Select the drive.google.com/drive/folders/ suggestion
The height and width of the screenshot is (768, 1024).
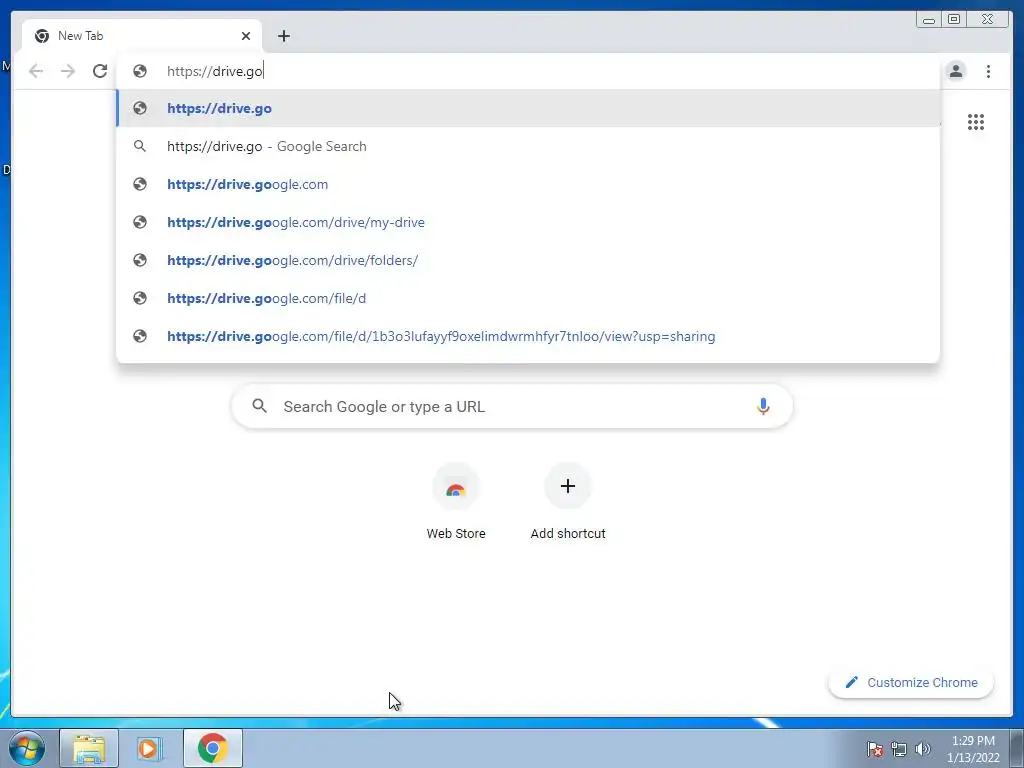pos(528,260)
